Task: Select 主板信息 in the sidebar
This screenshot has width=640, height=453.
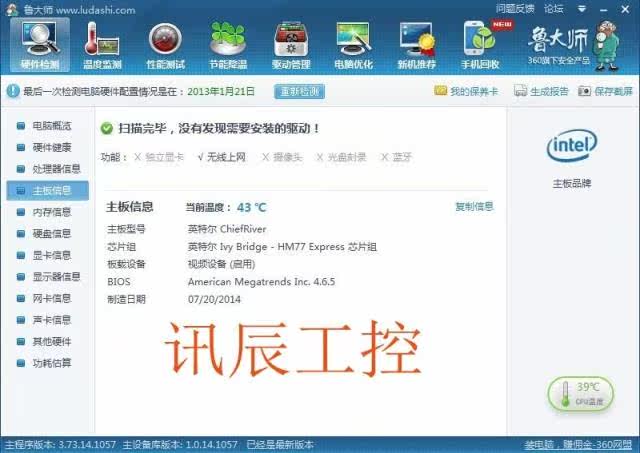Action: point(47,190)
